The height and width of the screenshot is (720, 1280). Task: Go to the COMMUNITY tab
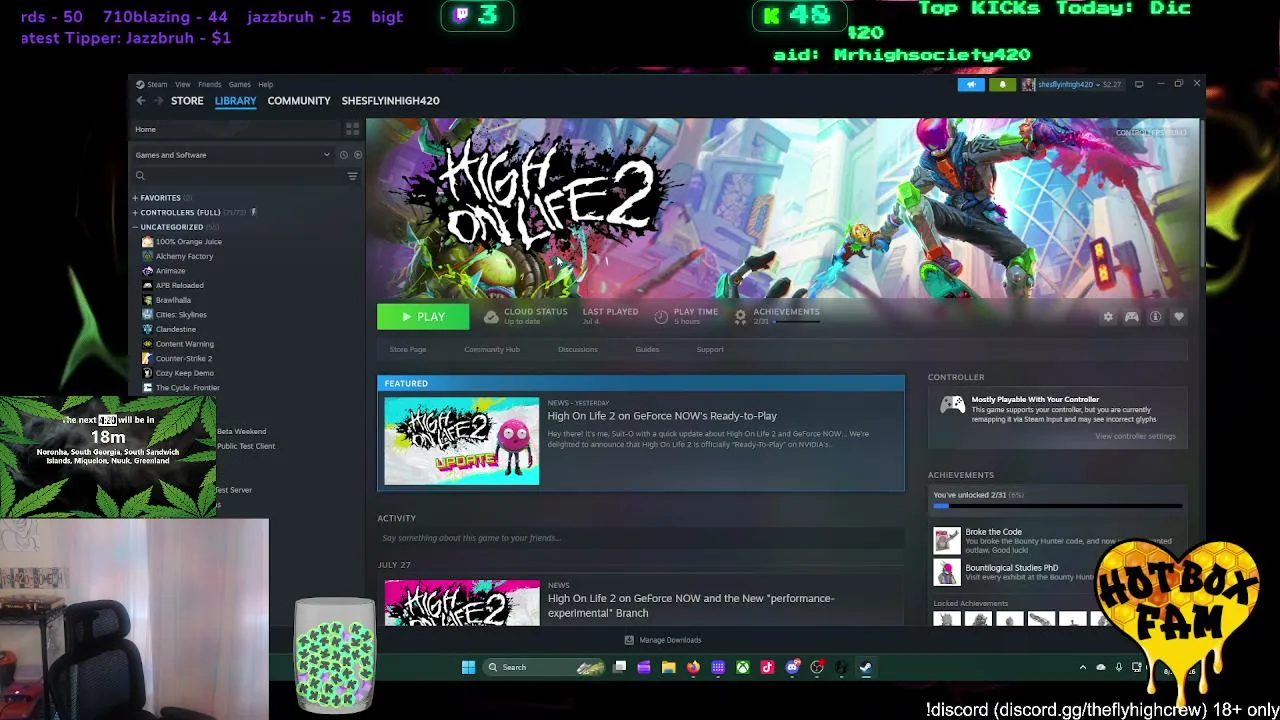pos(299,101)
